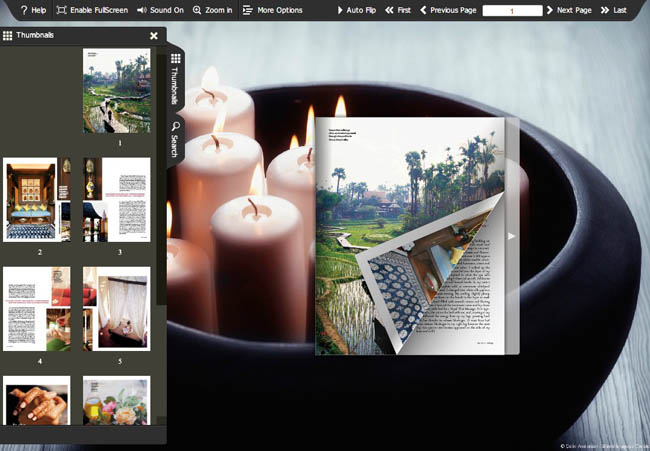The width and height of the screenshot is (650, 451).
Task: Select the vertical Thumbnails side tab
Action: (175, 79)
